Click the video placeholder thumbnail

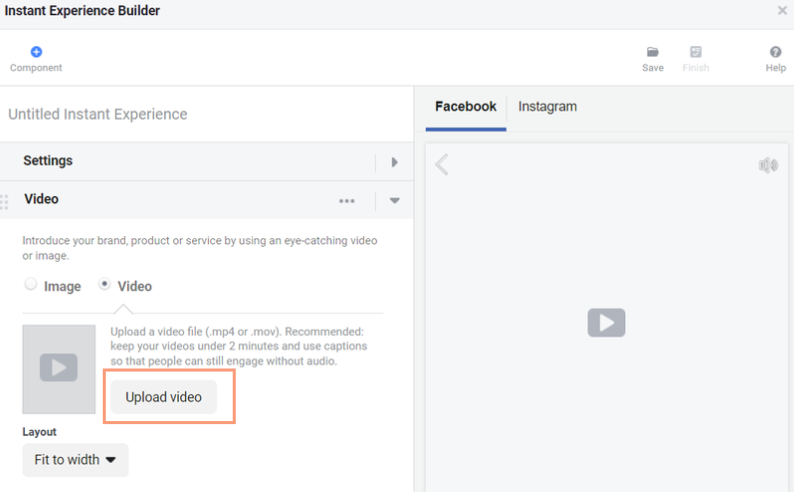click(x=59, y=369)
